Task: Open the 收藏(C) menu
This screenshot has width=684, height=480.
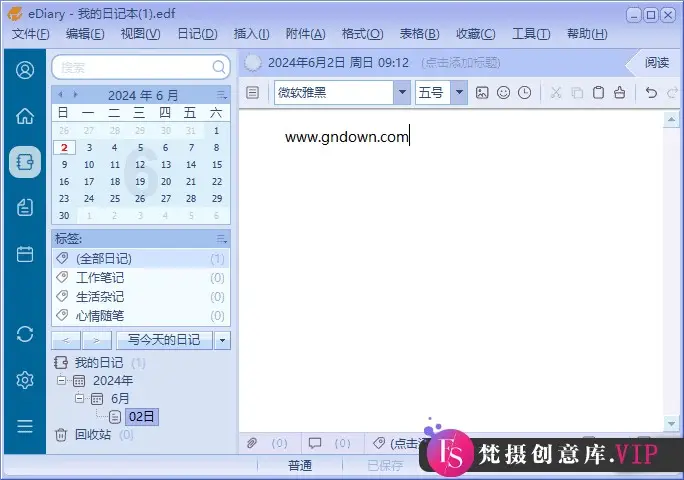Action: [x=475, y=34]
